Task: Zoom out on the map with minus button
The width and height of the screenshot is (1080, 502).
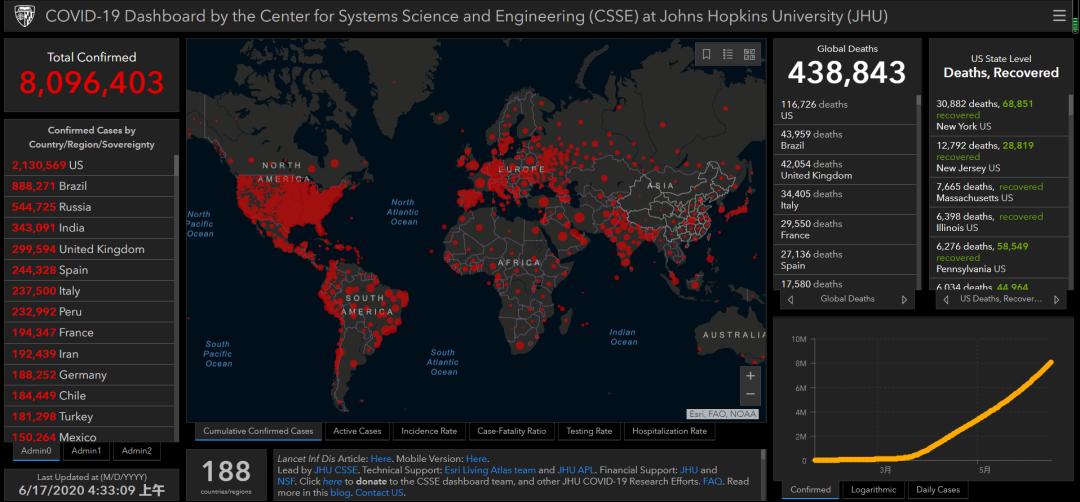Action: point(750,395)
